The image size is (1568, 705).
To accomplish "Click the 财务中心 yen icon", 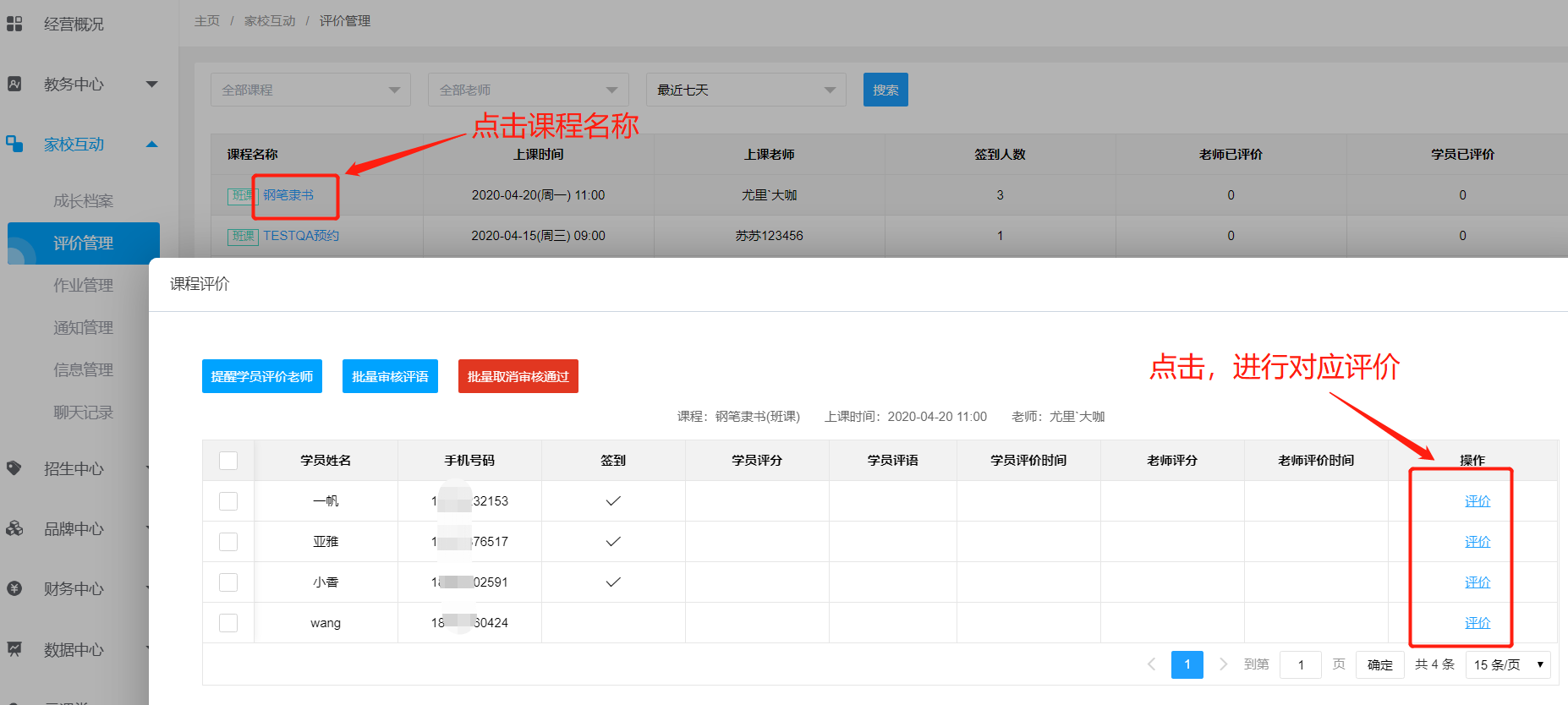I will coord(14,588).
